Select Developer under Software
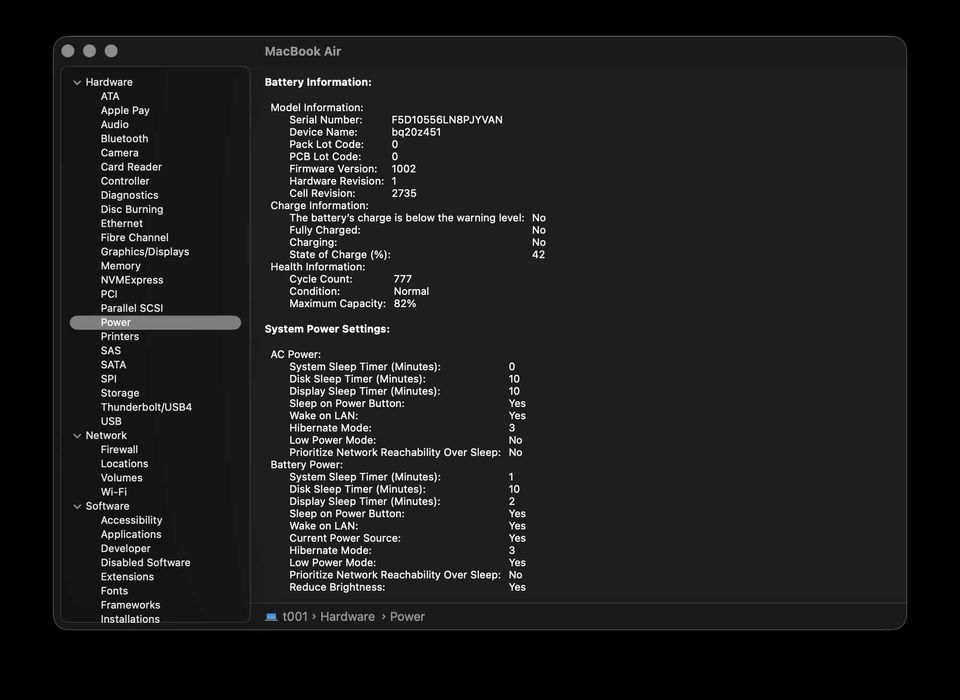This screenshot has height=700, width=960. 126,548
